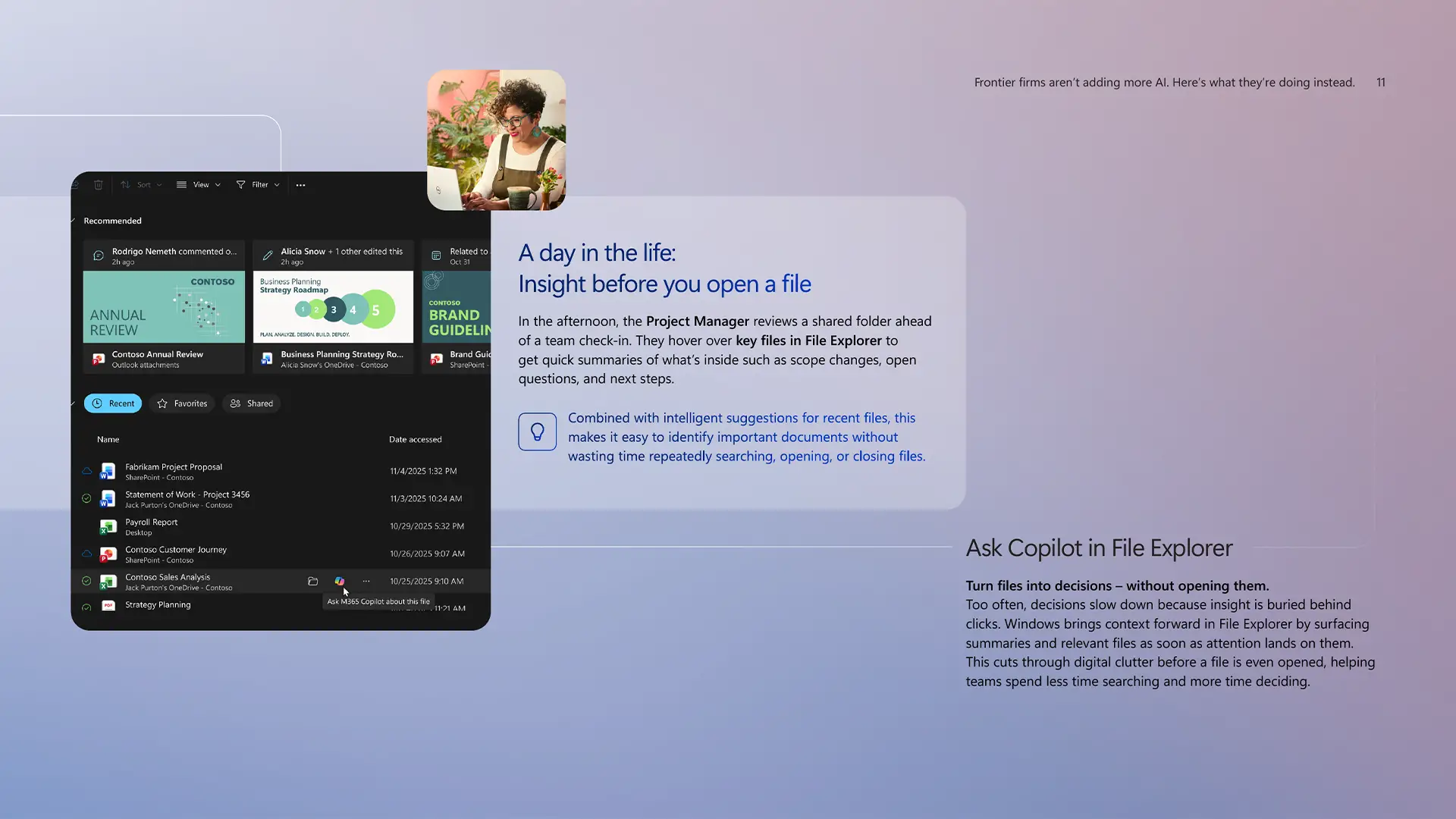Open the View dropdown in toolbar
Viewport: 1456px width, 819px height.
pyautogui.click(x=199, y=185)
